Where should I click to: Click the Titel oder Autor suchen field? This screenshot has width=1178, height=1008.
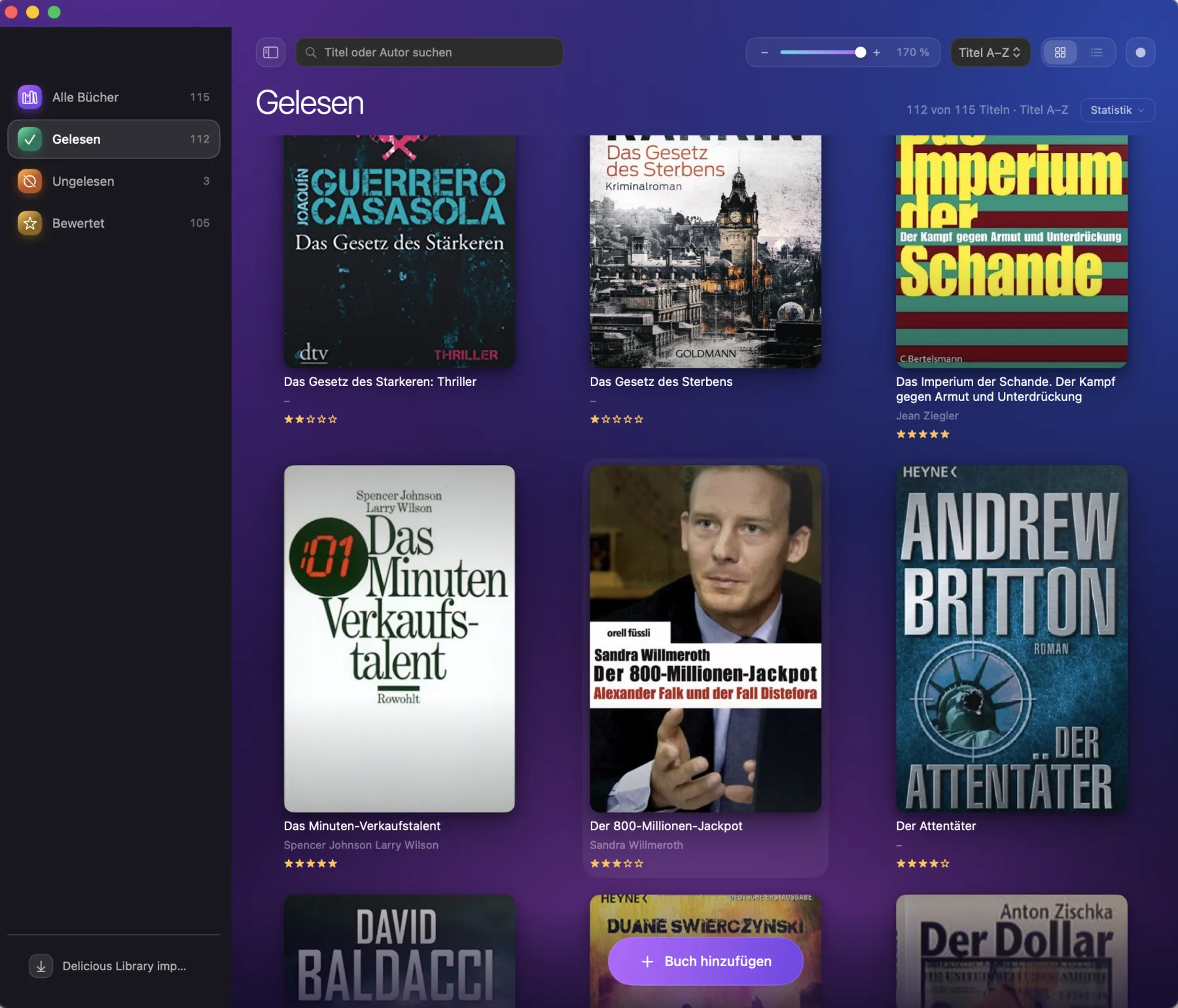[429, 52]
